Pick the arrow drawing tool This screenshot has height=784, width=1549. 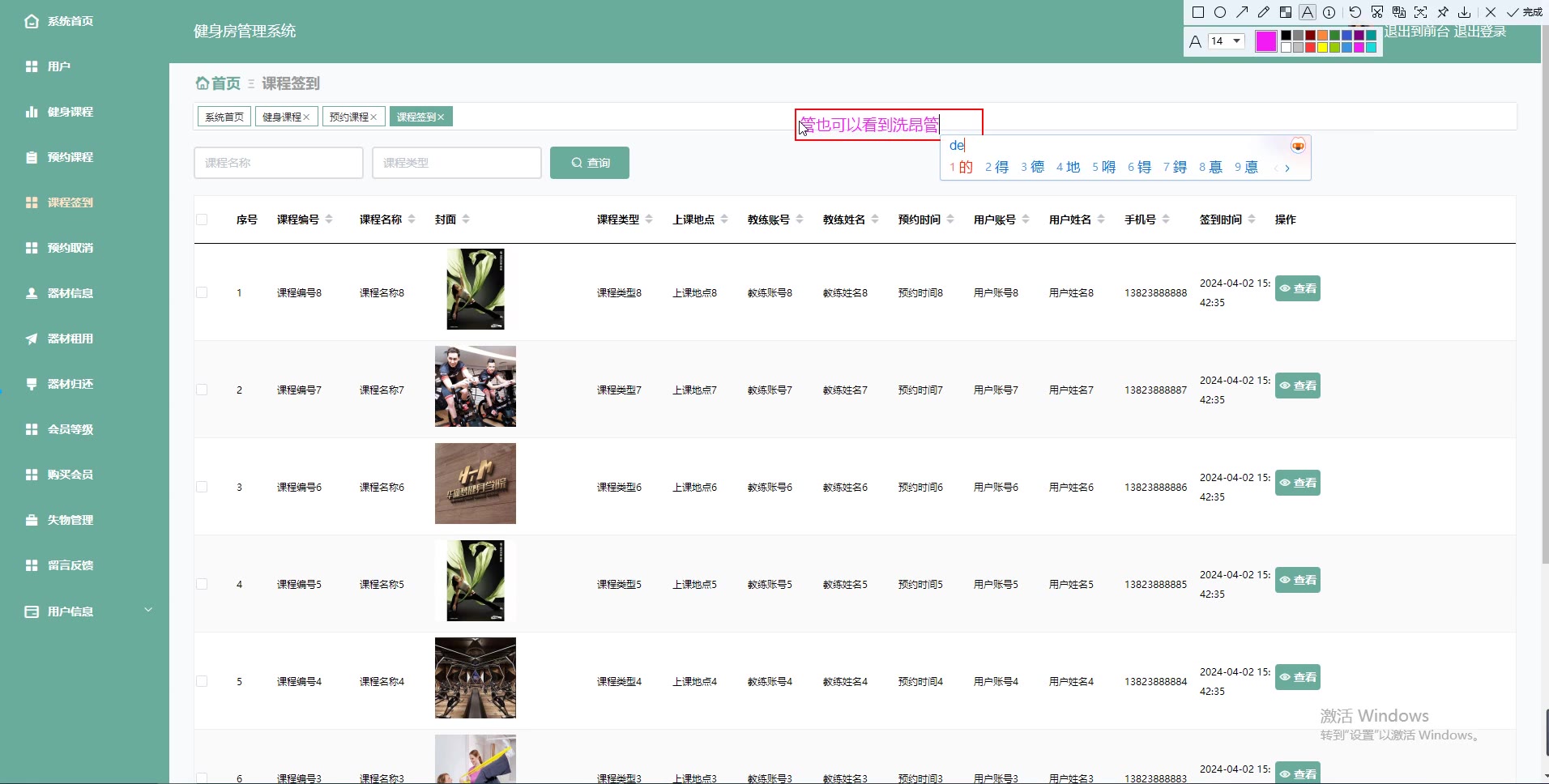[1242, 12]
